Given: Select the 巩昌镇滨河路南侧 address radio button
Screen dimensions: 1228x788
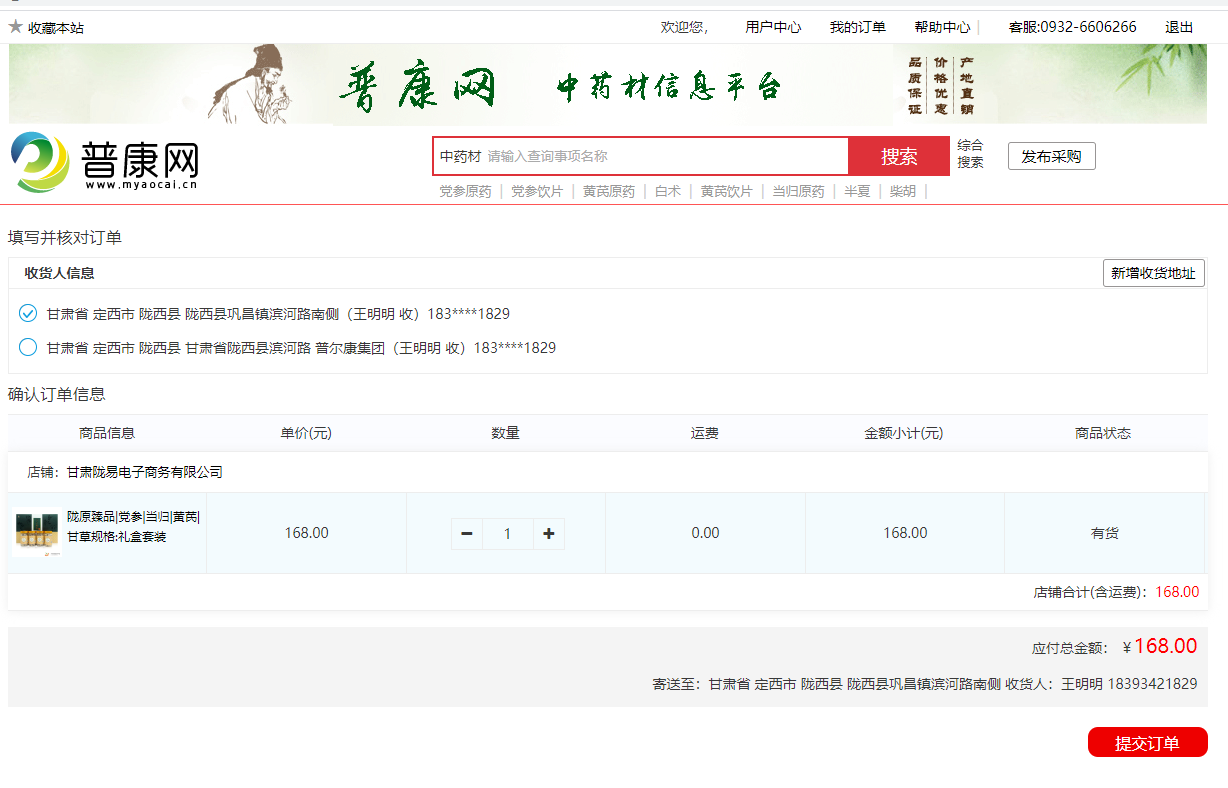Looking at the screenshot, I should (28, 314).
